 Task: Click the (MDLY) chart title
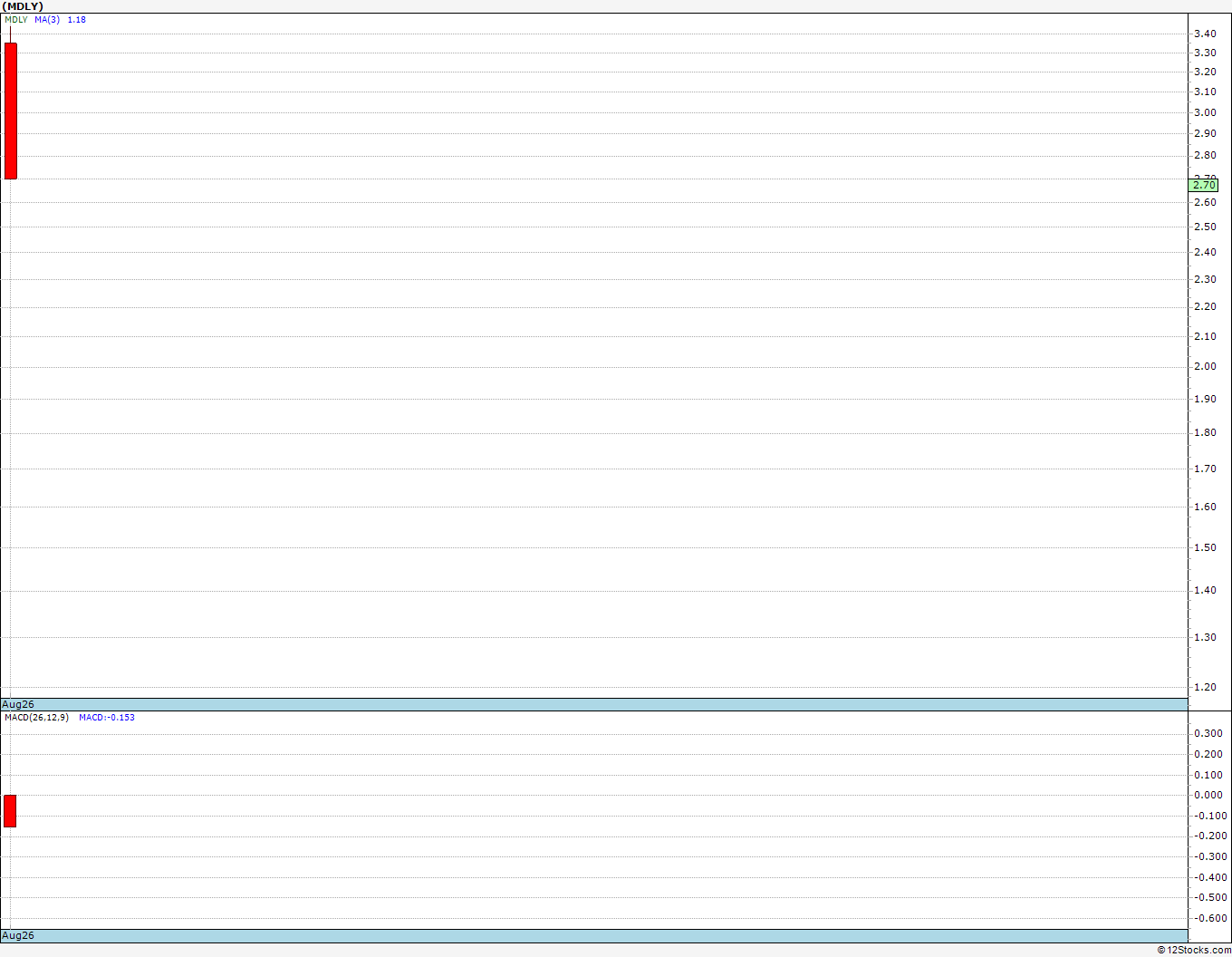[x=23, y=6]
